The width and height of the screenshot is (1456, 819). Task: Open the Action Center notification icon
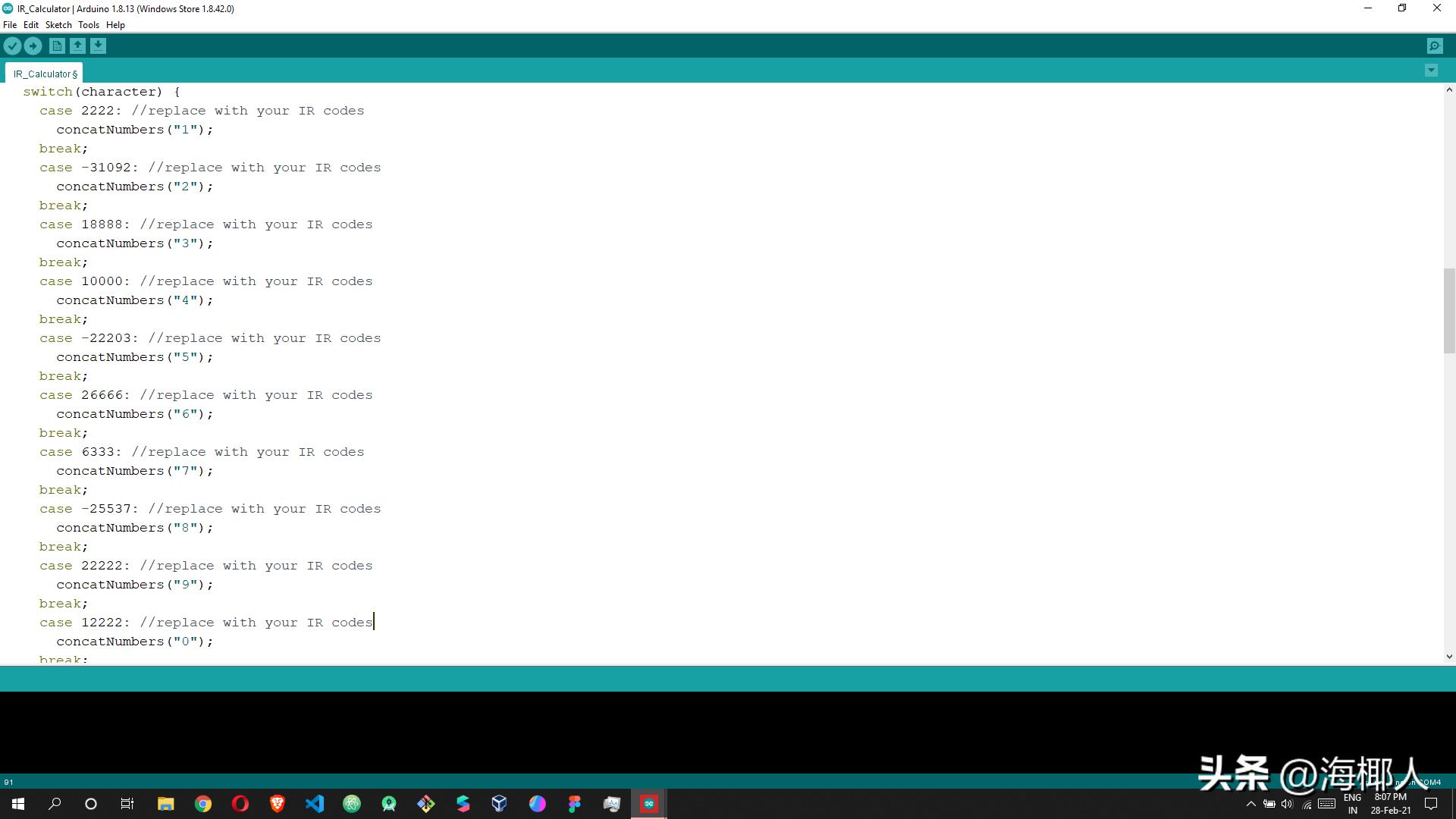1432,804
